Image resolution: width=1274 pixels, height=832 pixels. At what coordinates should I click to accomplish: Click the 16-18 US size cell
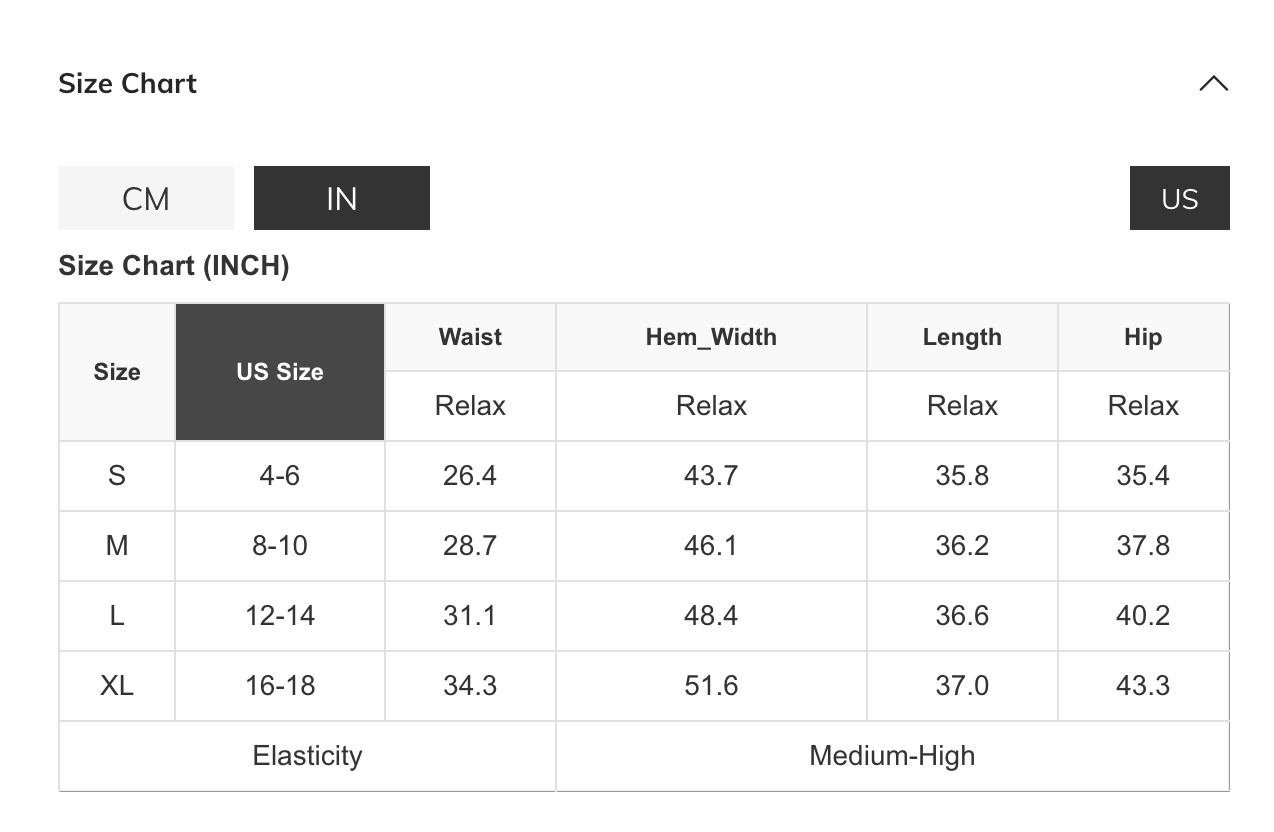(x=280, y=686)
